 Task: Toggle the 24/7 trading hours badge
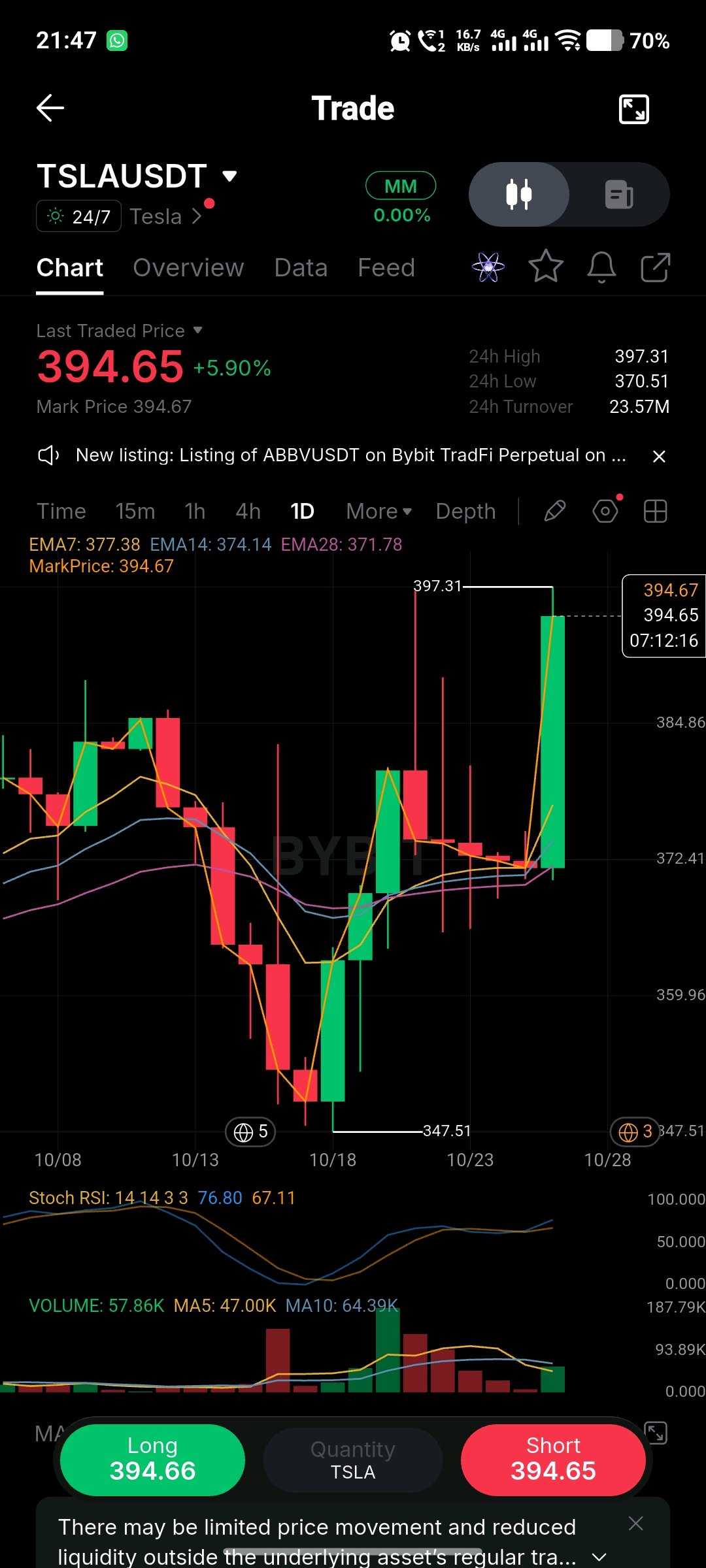point(78,216)
